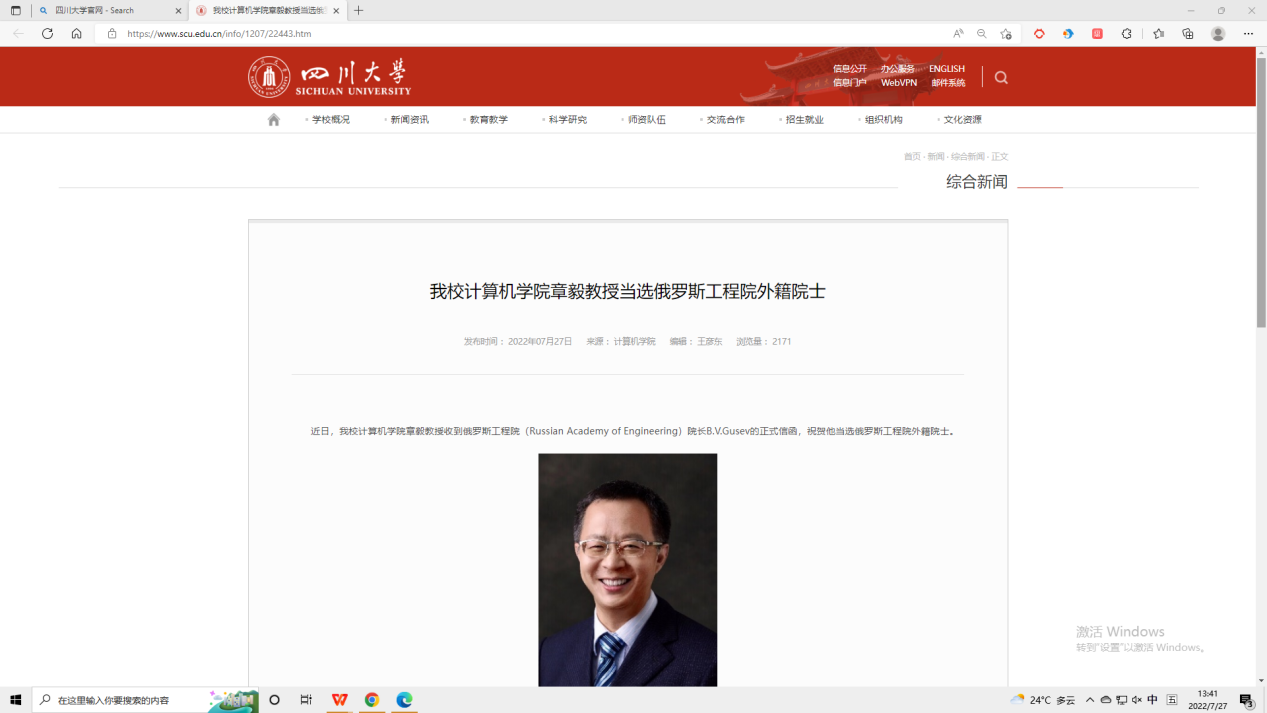Viewport: 1267px width, 713px height.
Task: Open the site search with the magnifier icon
Action: coord(1000,76)
